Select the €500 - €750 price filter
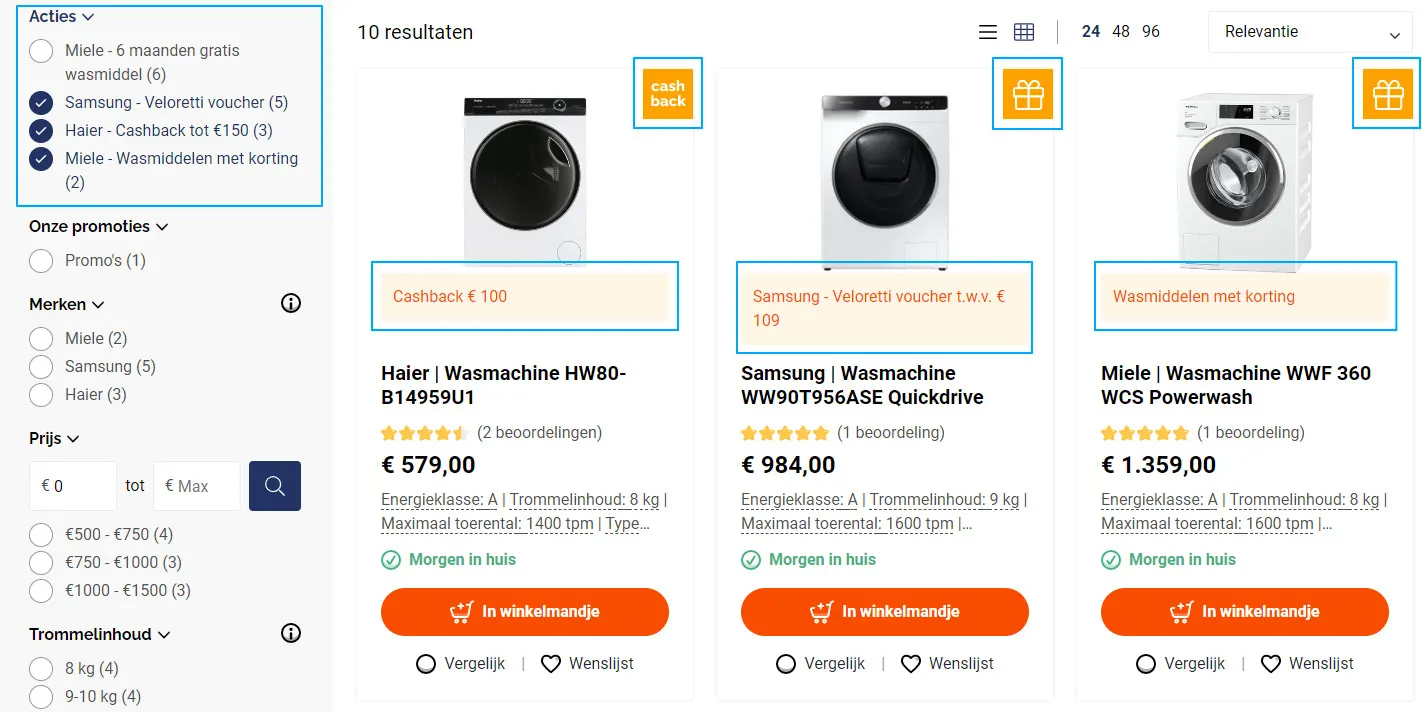 tap(41, 534)
